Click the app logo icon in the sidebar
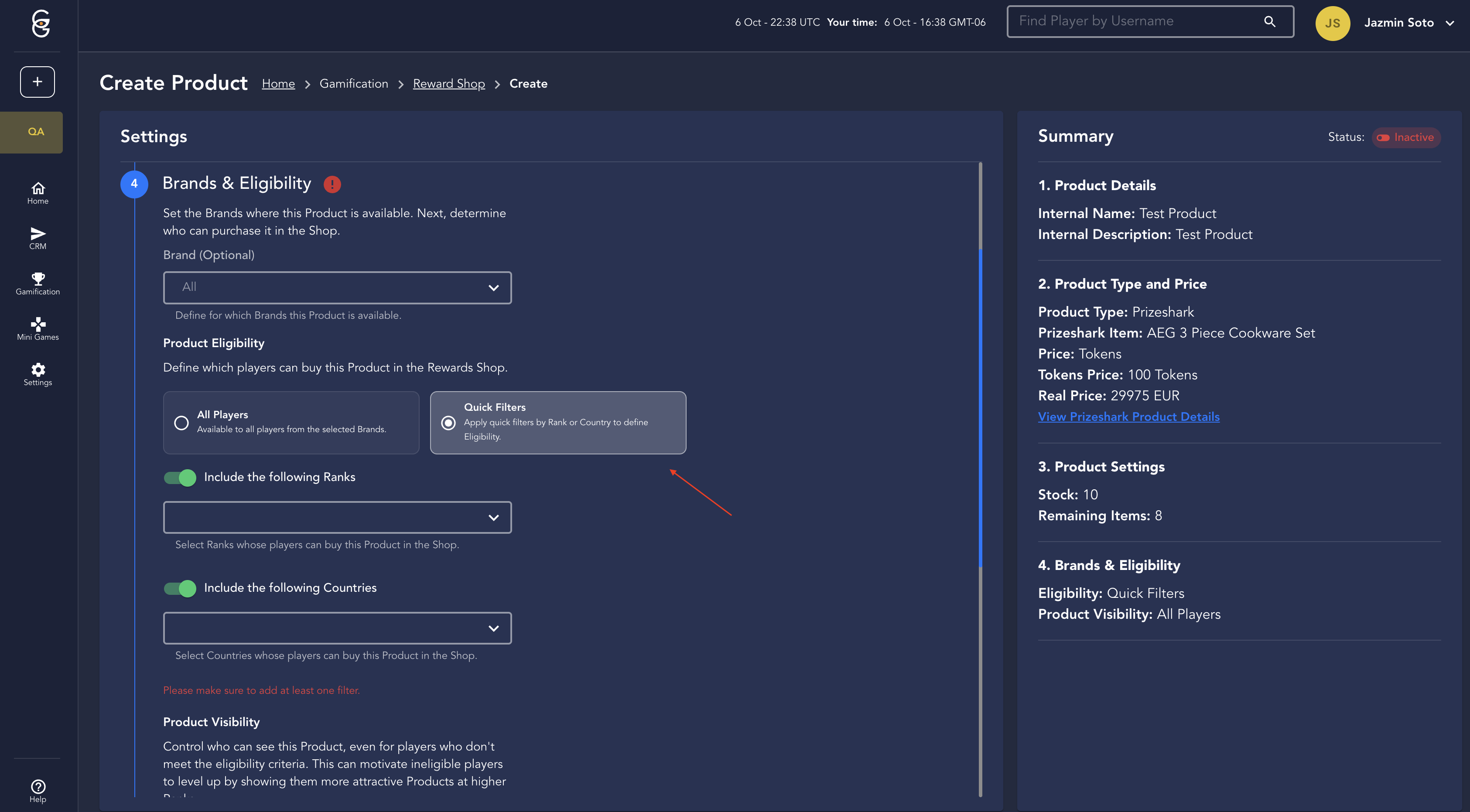Viewport: 1470px width, 812px height. coord(40,24)
